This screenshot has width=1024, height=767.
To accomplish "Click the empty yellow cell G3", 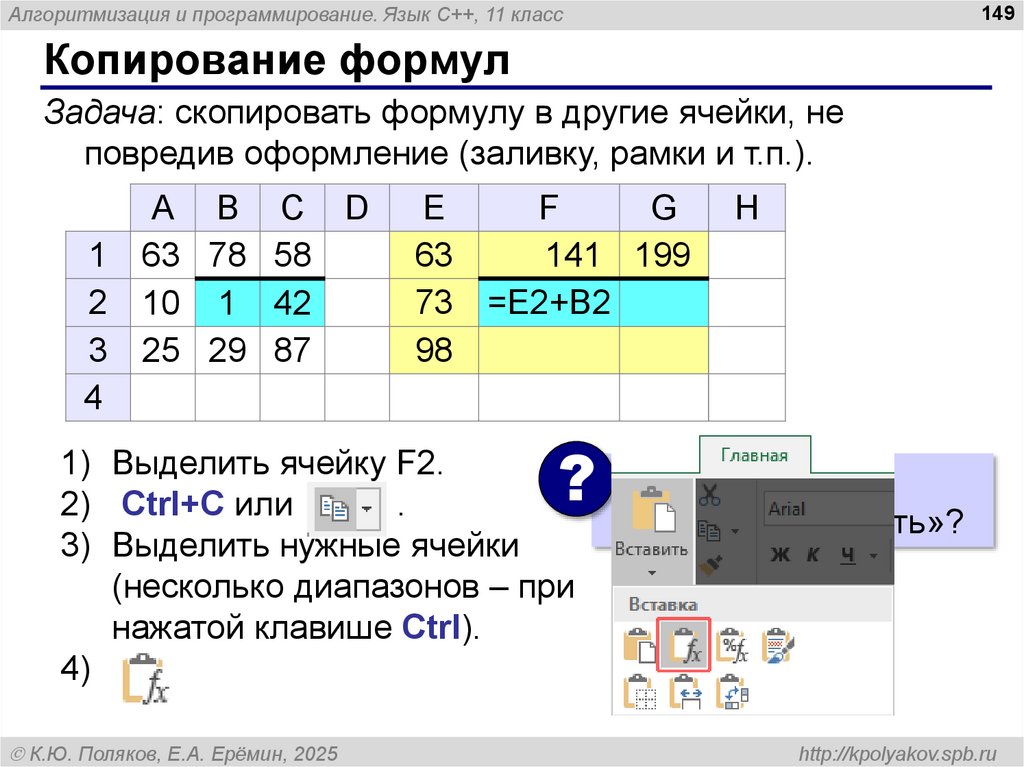I will click(664, 350).
